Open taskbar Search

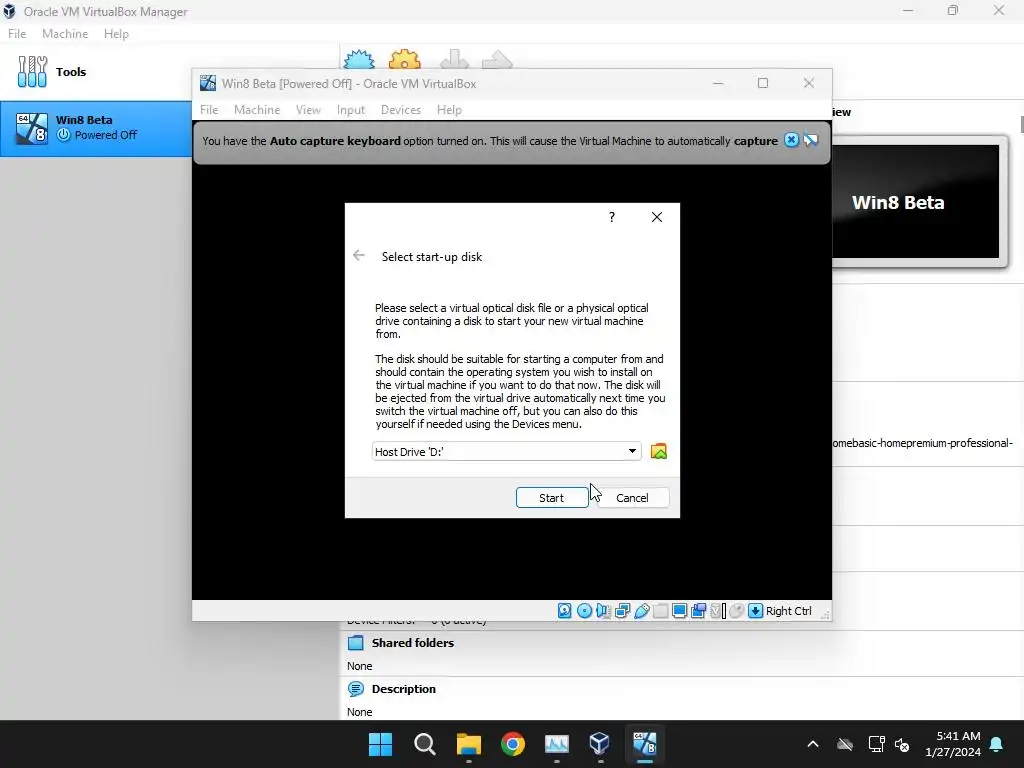coord(424,744)
